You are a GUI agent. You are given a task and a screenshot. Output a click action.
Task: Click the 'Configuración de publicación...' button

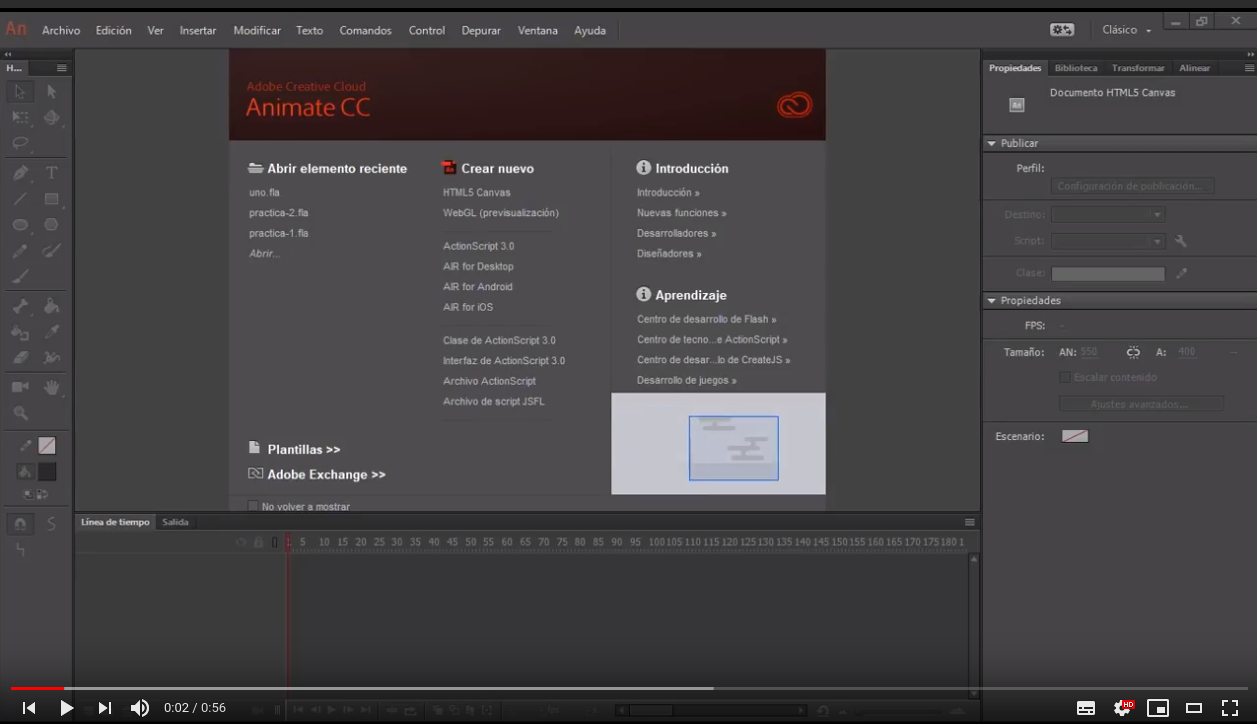(x=1133, y=186)
